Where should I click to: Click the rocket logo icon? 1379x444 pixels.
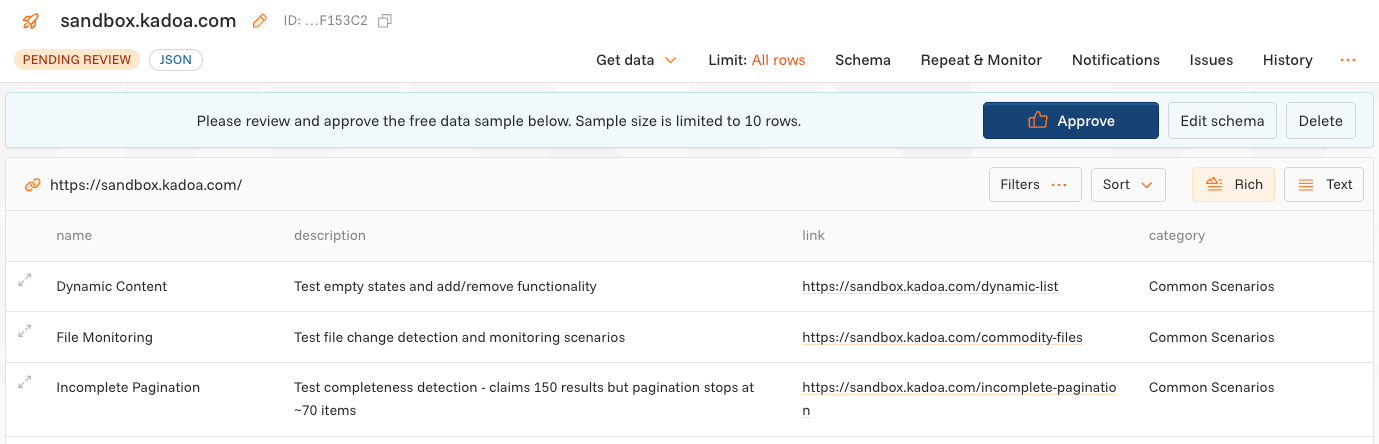pos(31,20)
